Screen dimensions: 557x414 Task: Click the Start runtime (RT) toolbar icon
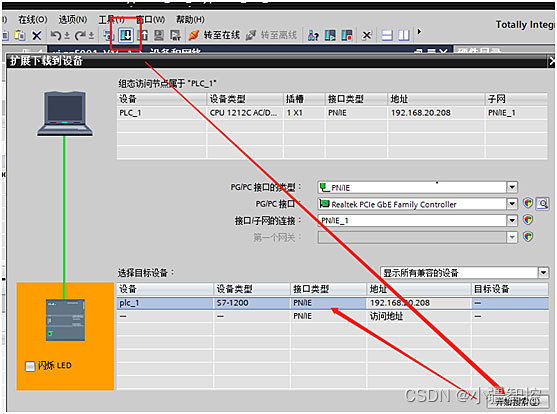tap(175, 35)
